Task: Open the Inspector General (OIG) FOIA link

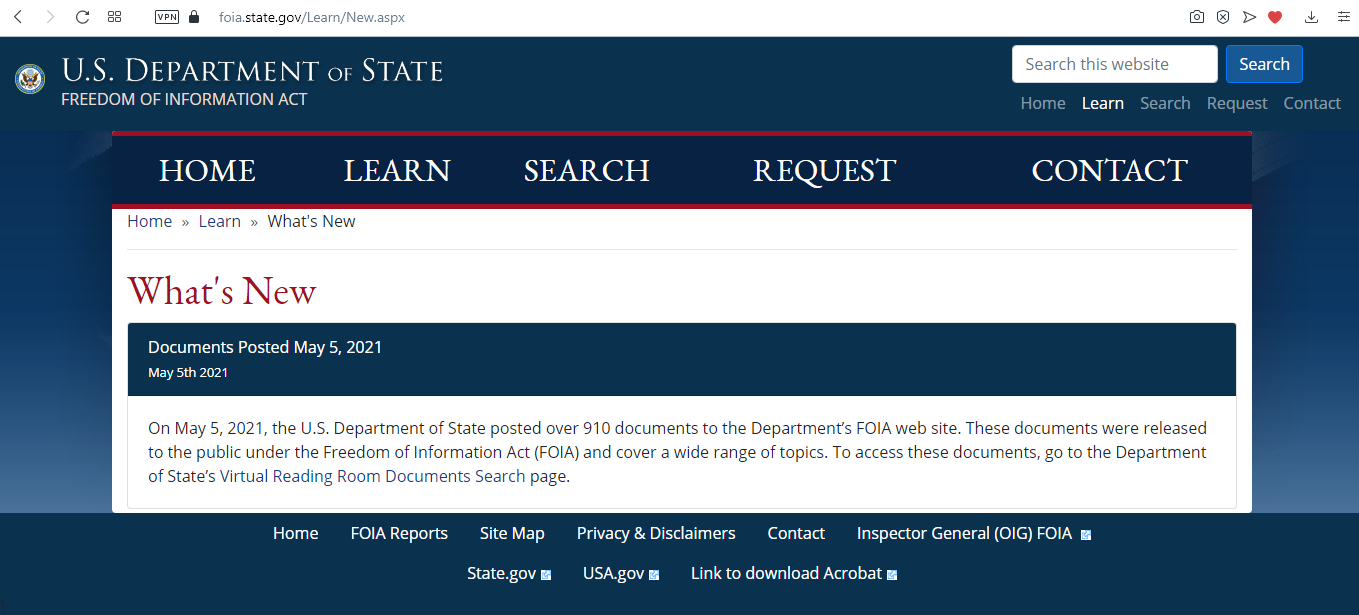Action: (973, 533)
